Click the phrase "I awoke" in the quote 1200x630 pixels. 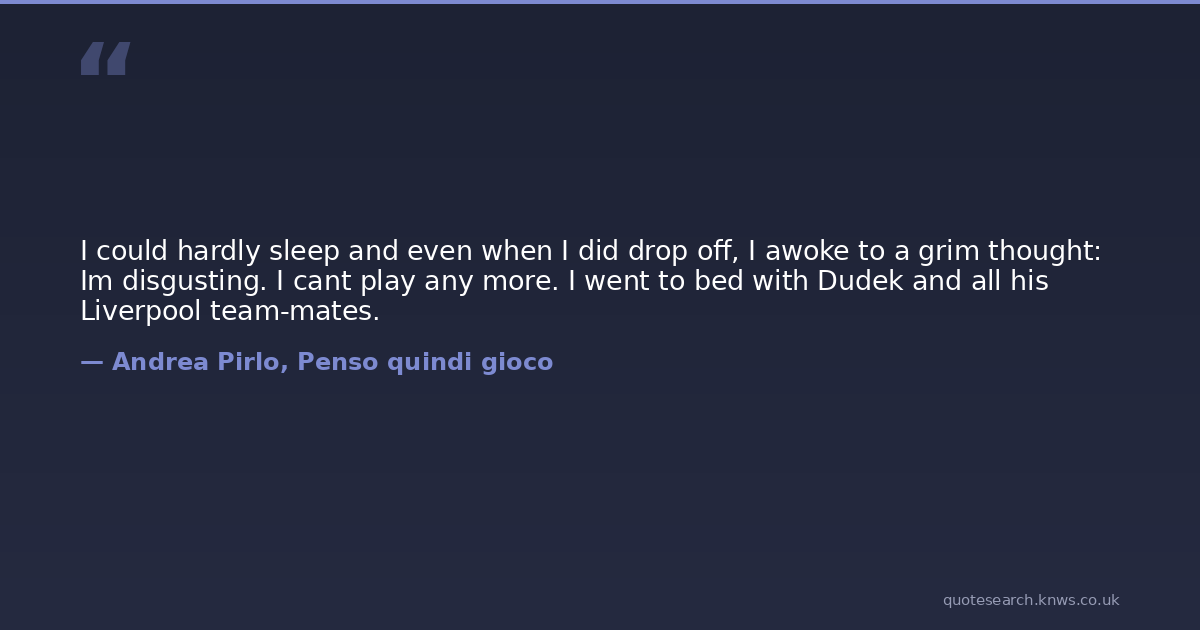pos(799,251)
